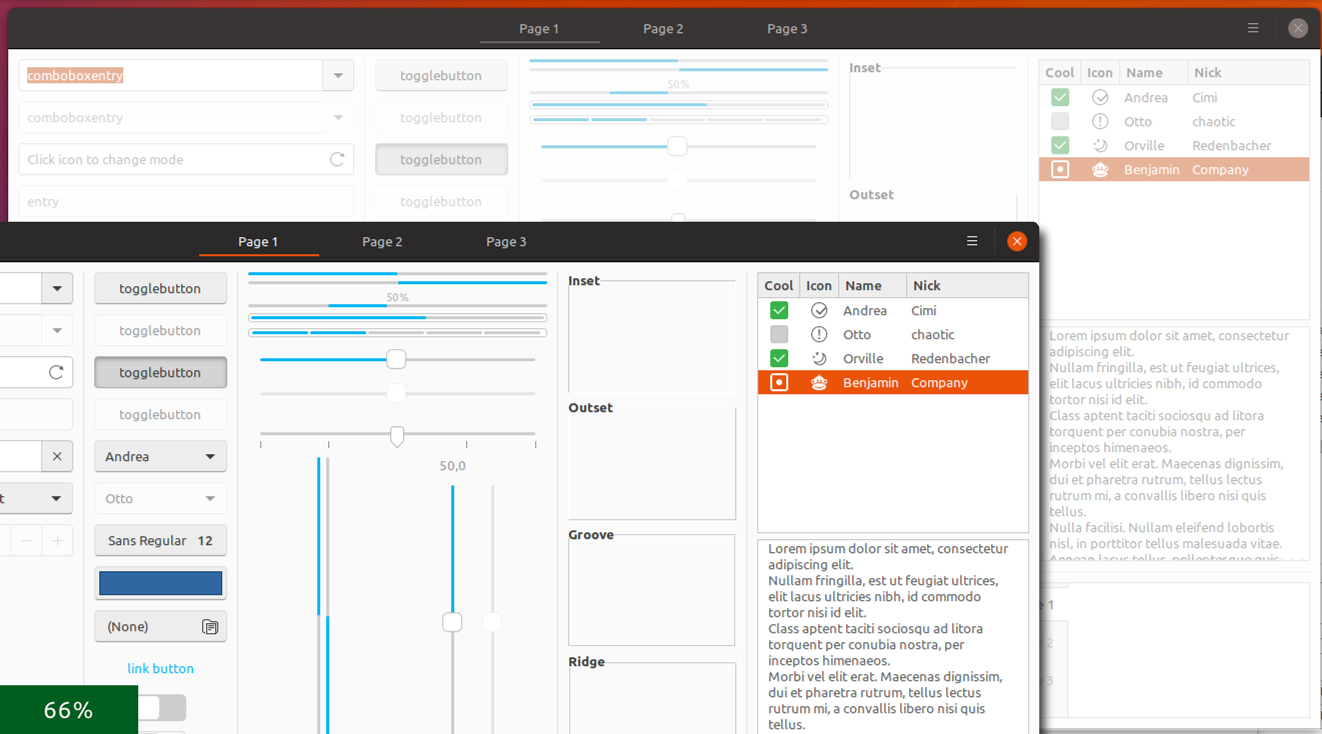Image resolution: width=1322 pixels, height=734 pixels.
Task: Select Page 2 tab in background window
Action: pos(663,28)
